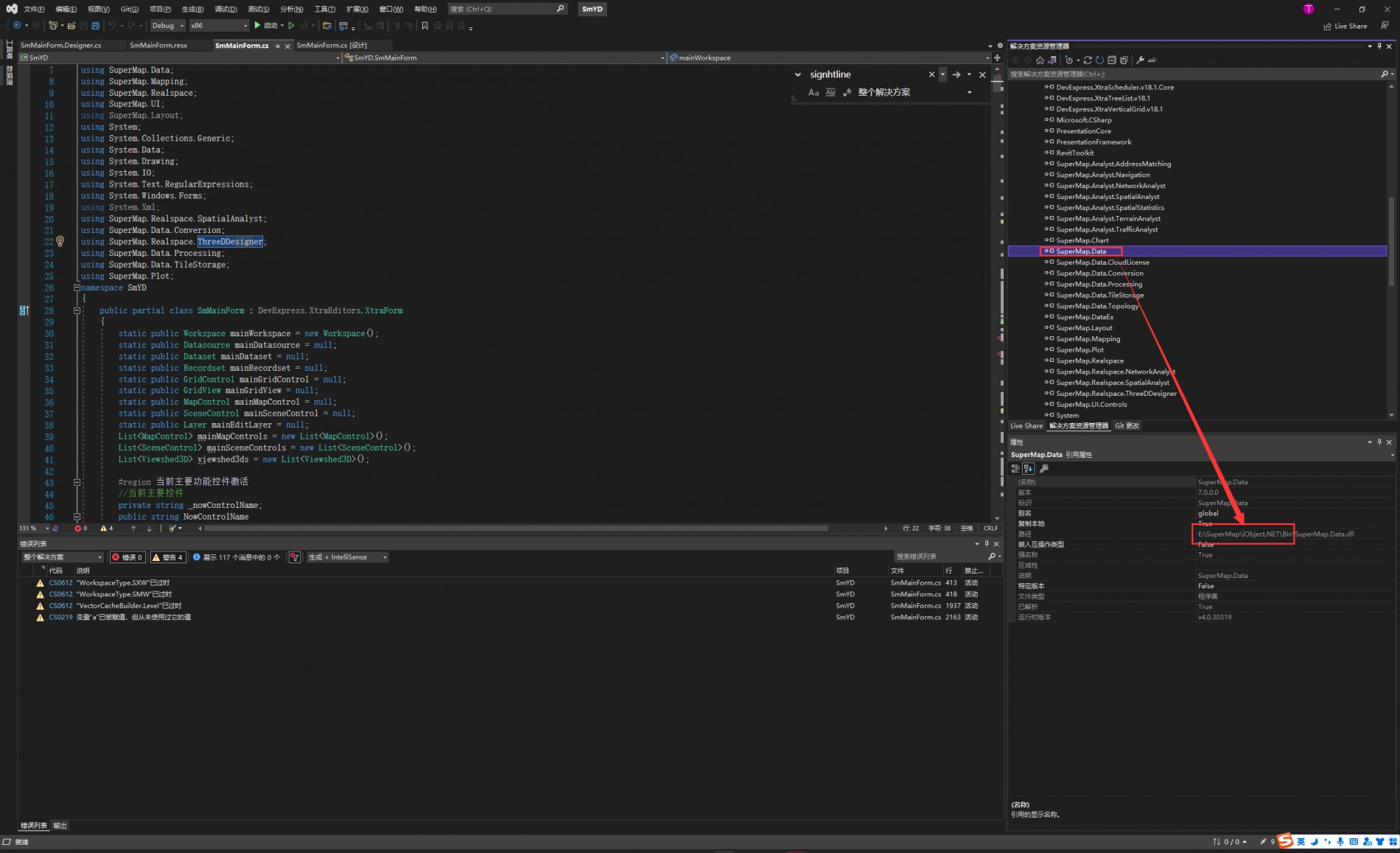Screen dimensions: 1400x853
Task: Open the Tools (工具) menu
Action: (325, 9)
